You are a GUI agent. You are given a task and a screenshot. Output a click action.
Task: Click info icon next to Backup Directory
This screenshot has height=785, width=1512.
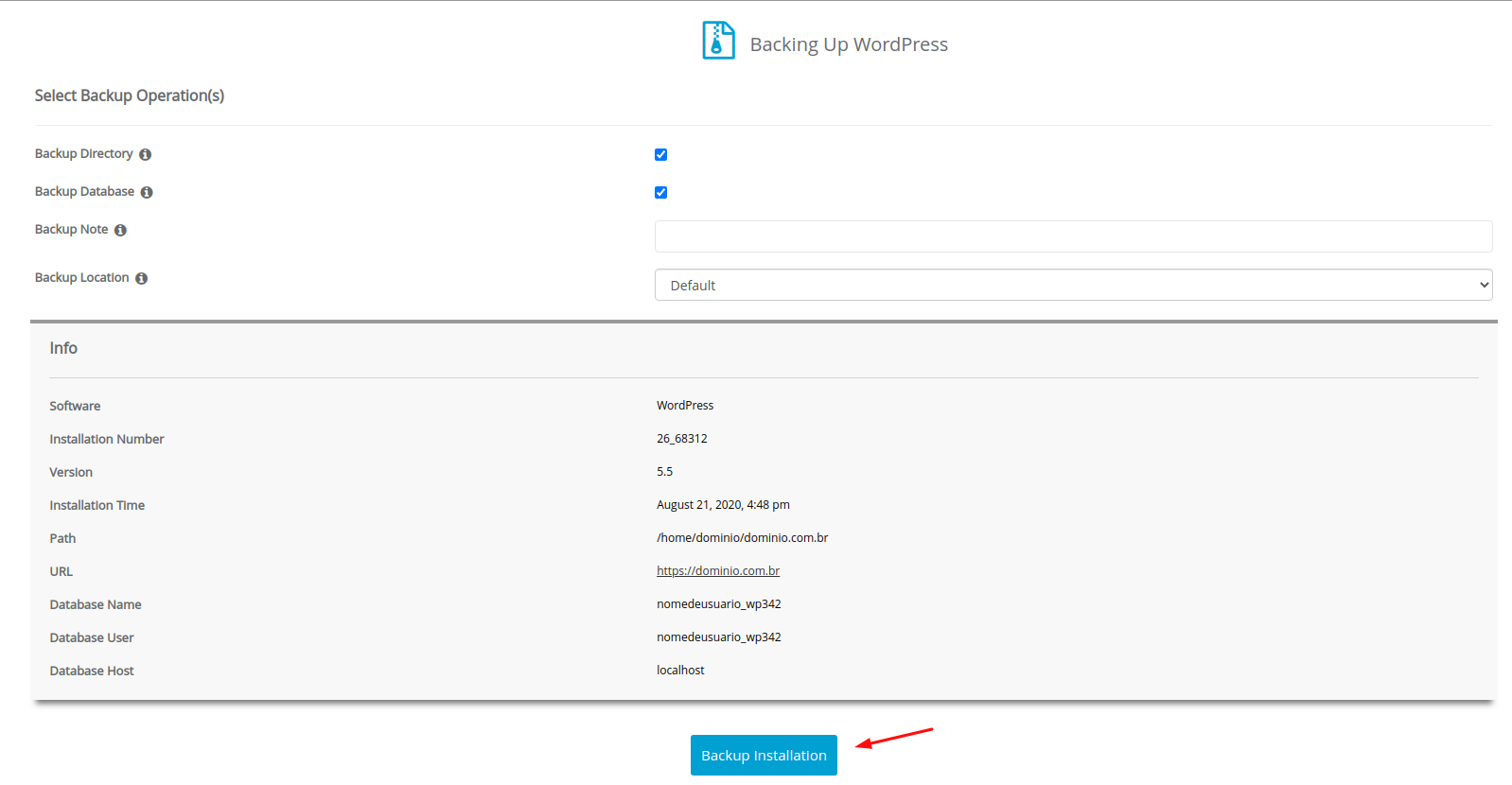(x=145, y=154)
